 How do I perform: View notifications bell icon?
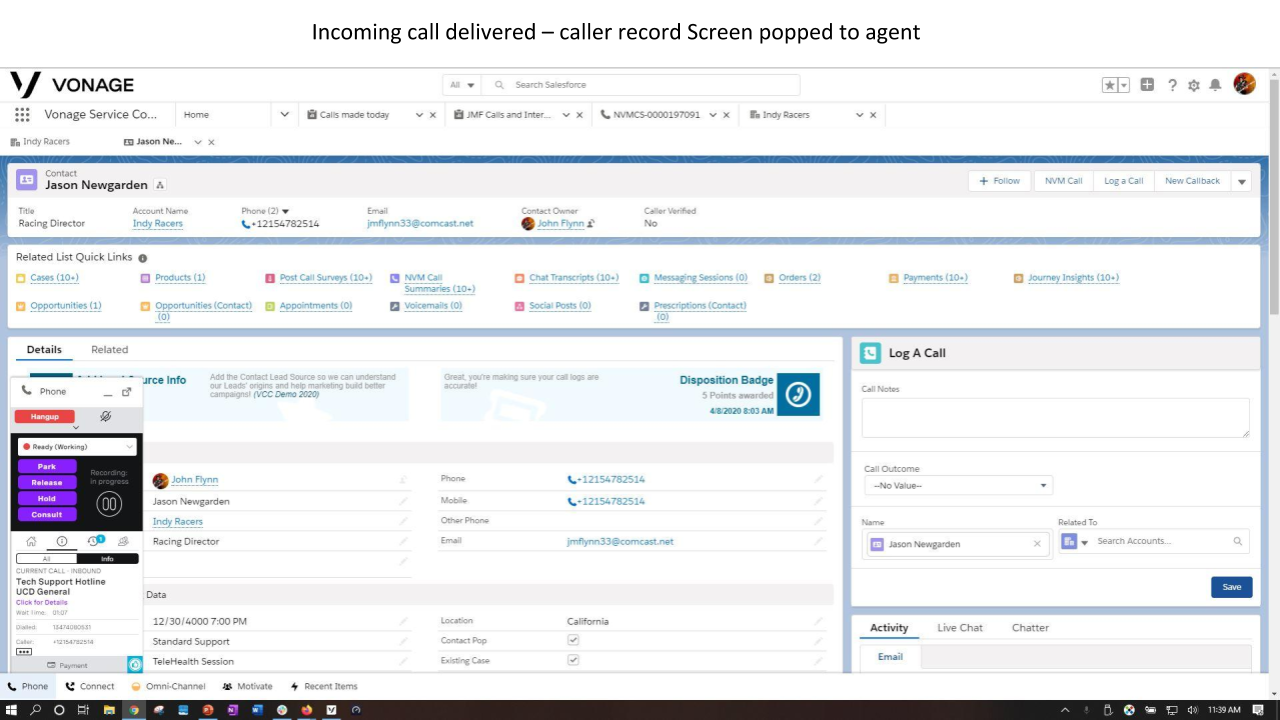(1215, 85)
